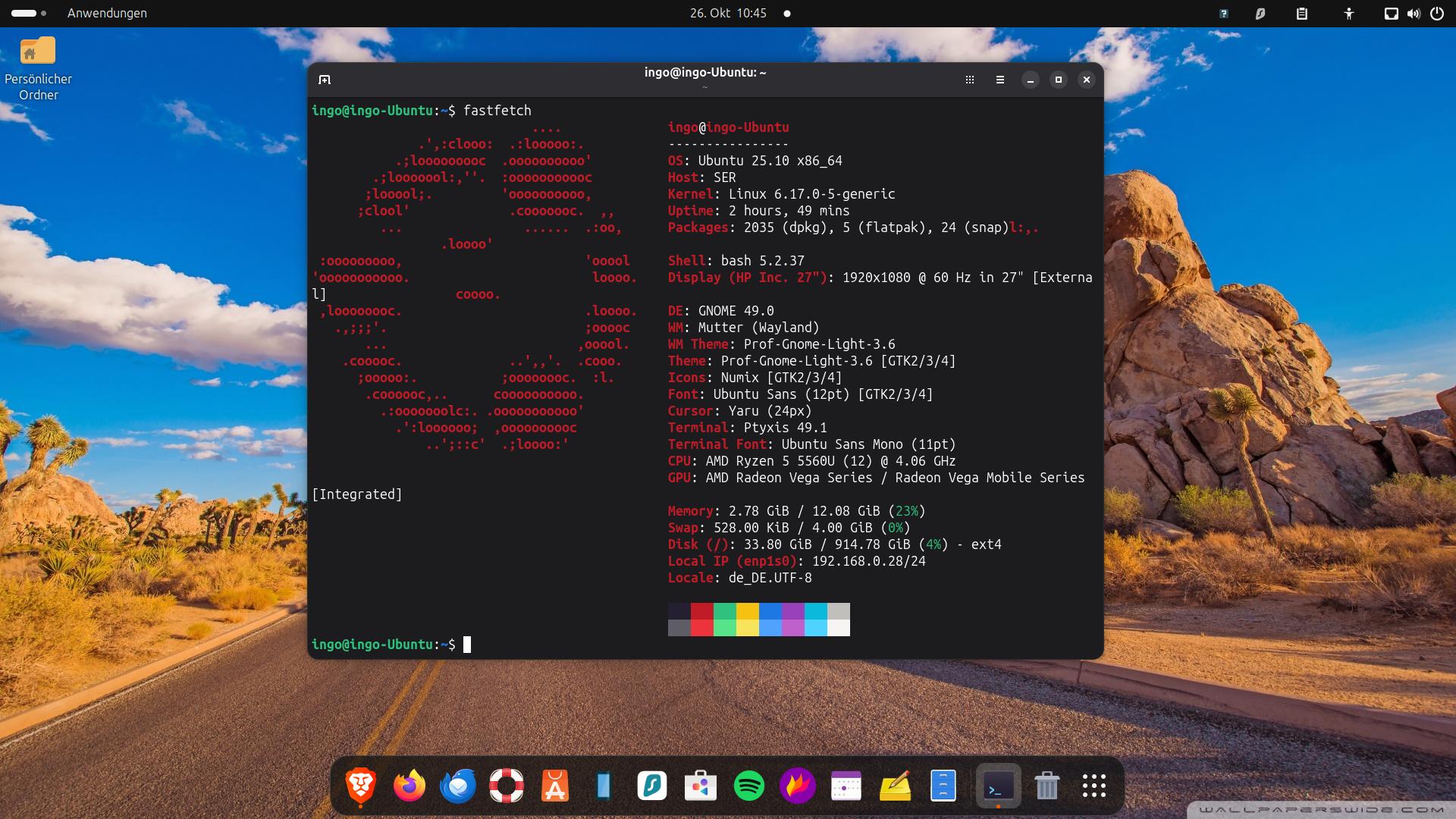
Task: Open the Anwendungen menu
Action: click(107, 13)
